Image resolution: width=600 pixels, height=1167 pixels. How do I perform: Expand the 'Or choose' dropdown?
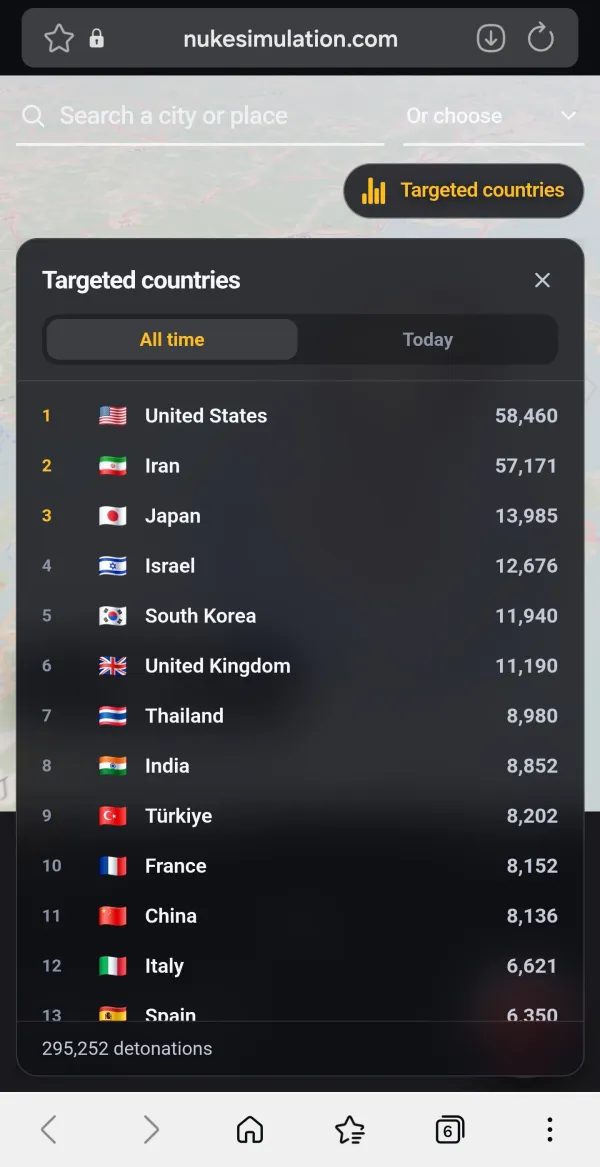(494, 117)
